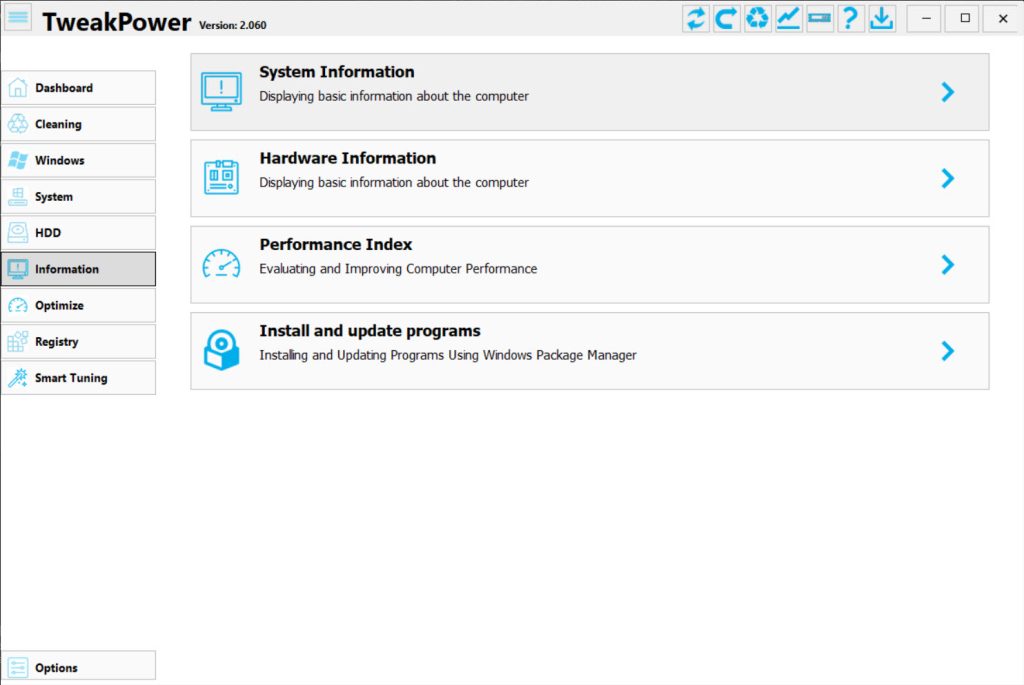Screen dimensions: 1024x685
Task: Click the "Install and update programs" title text
Action: click(x=370, y=331)
